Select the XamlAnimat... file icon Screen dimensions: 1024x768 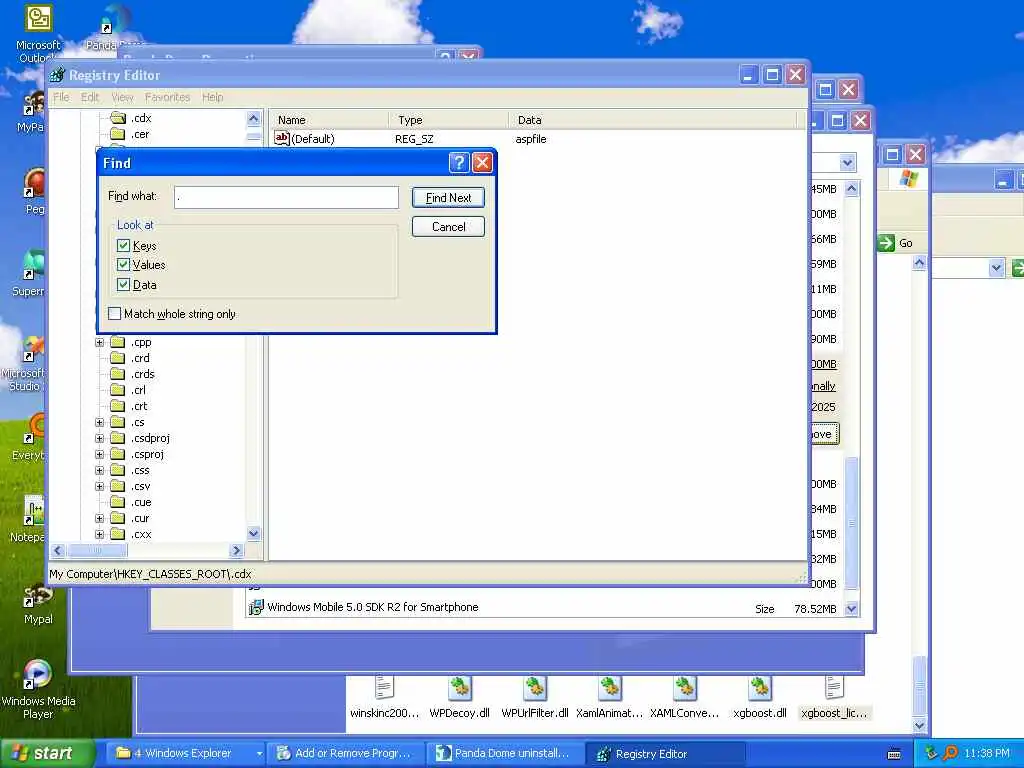[x=609, y=688]
